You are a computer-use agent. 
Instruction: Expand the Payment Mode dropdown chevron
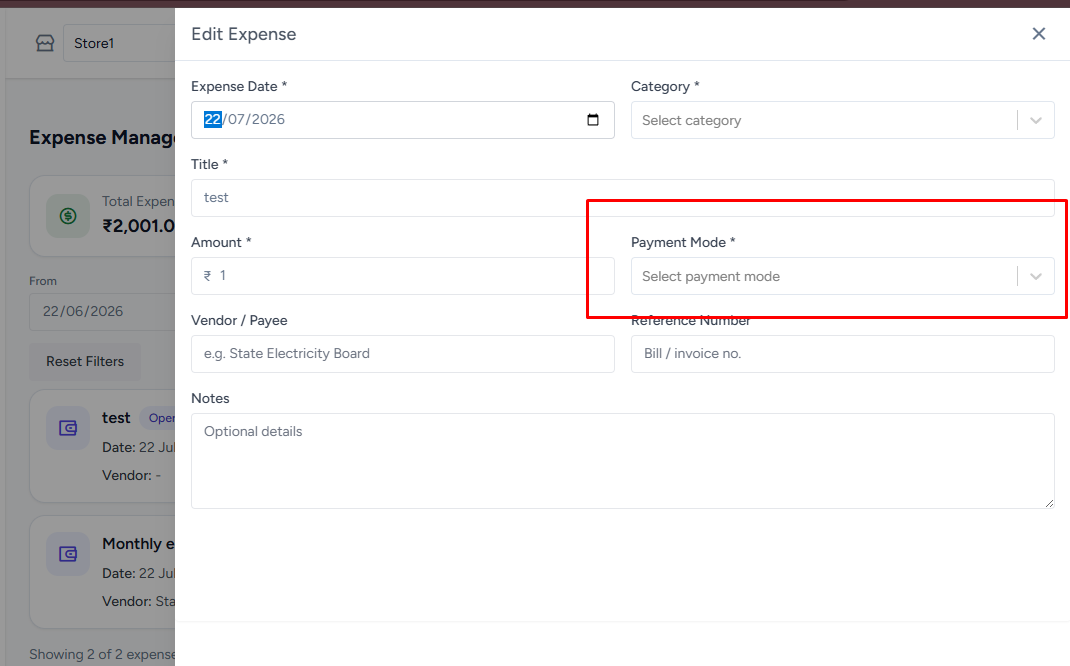(x=1036, y=276)
